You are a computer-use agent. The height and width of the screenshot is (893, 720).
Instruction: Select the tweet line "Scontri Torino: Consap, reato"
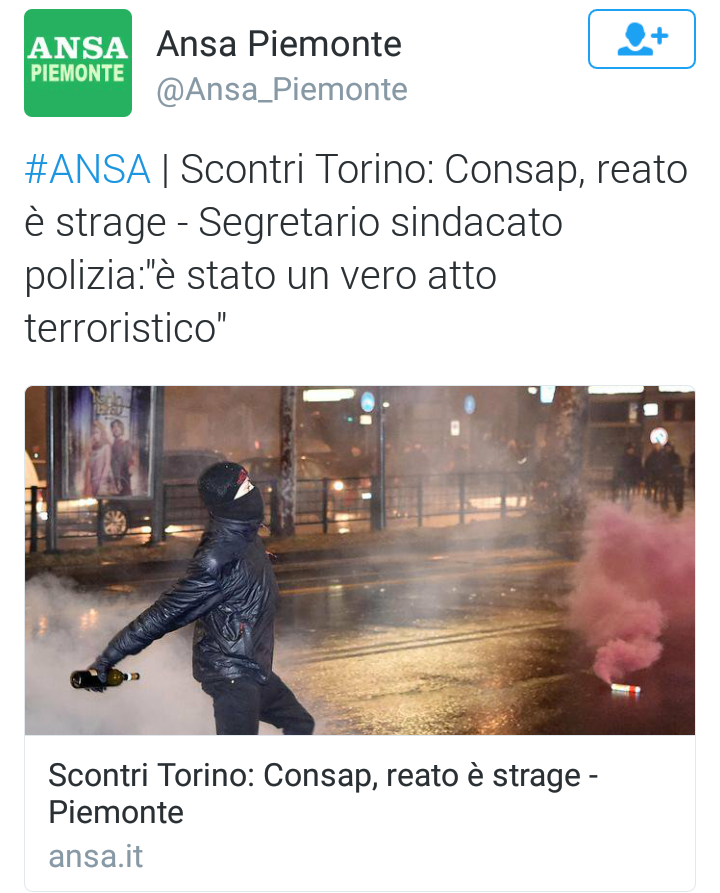(434, 170)
